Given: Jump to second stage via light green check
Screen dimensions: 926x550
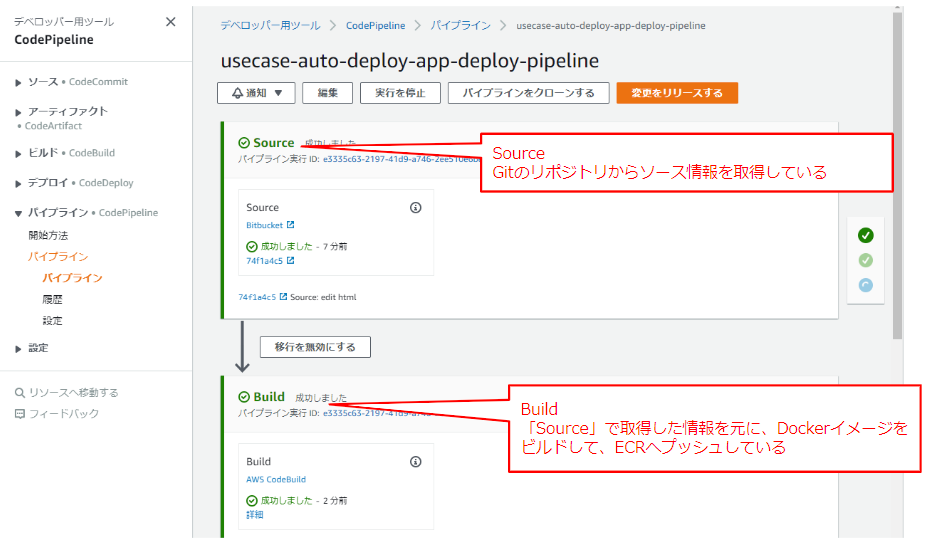Looking at the screenshot, I should (866, 260).
